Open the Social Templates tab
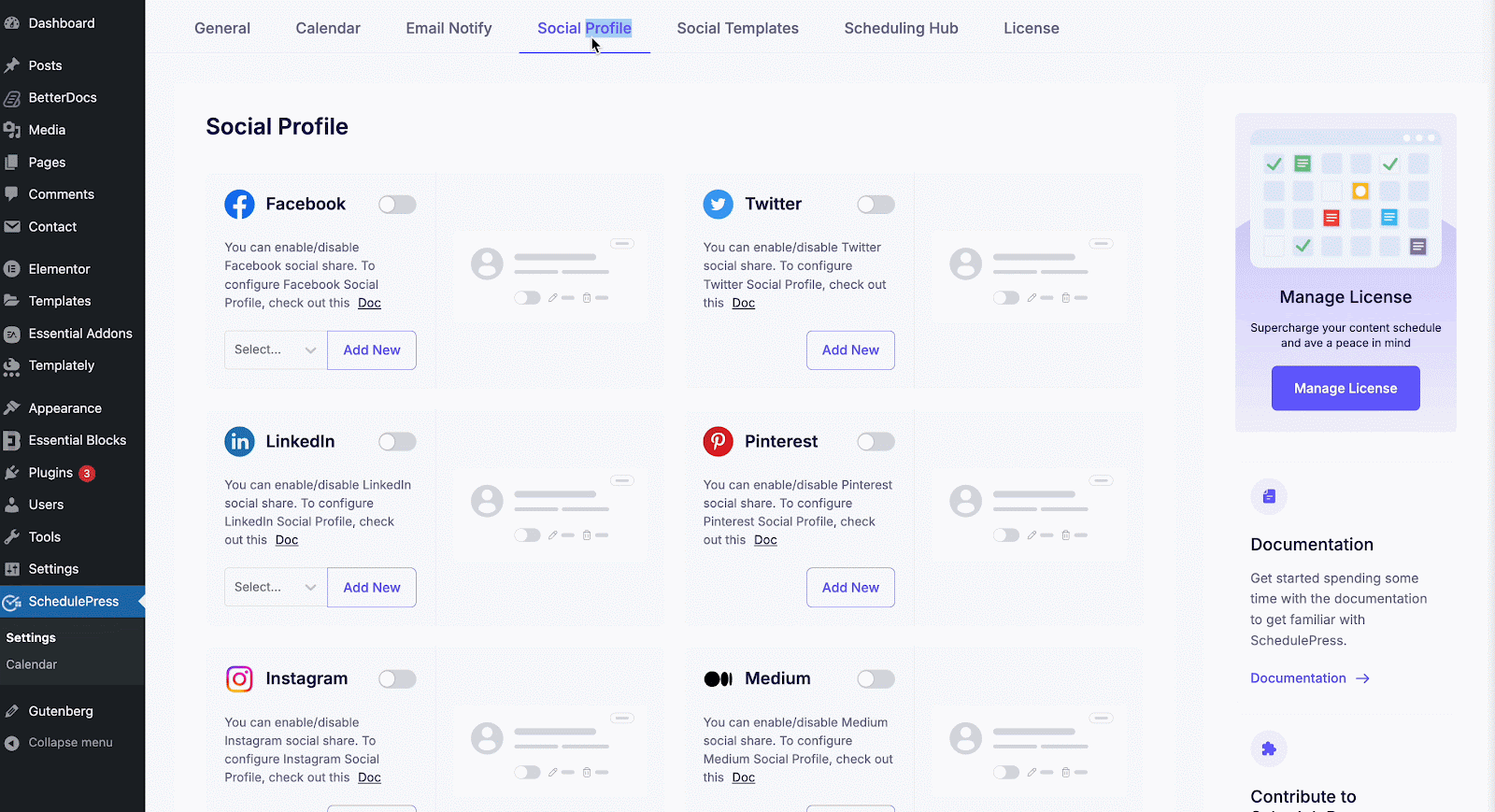 (738, 28)
